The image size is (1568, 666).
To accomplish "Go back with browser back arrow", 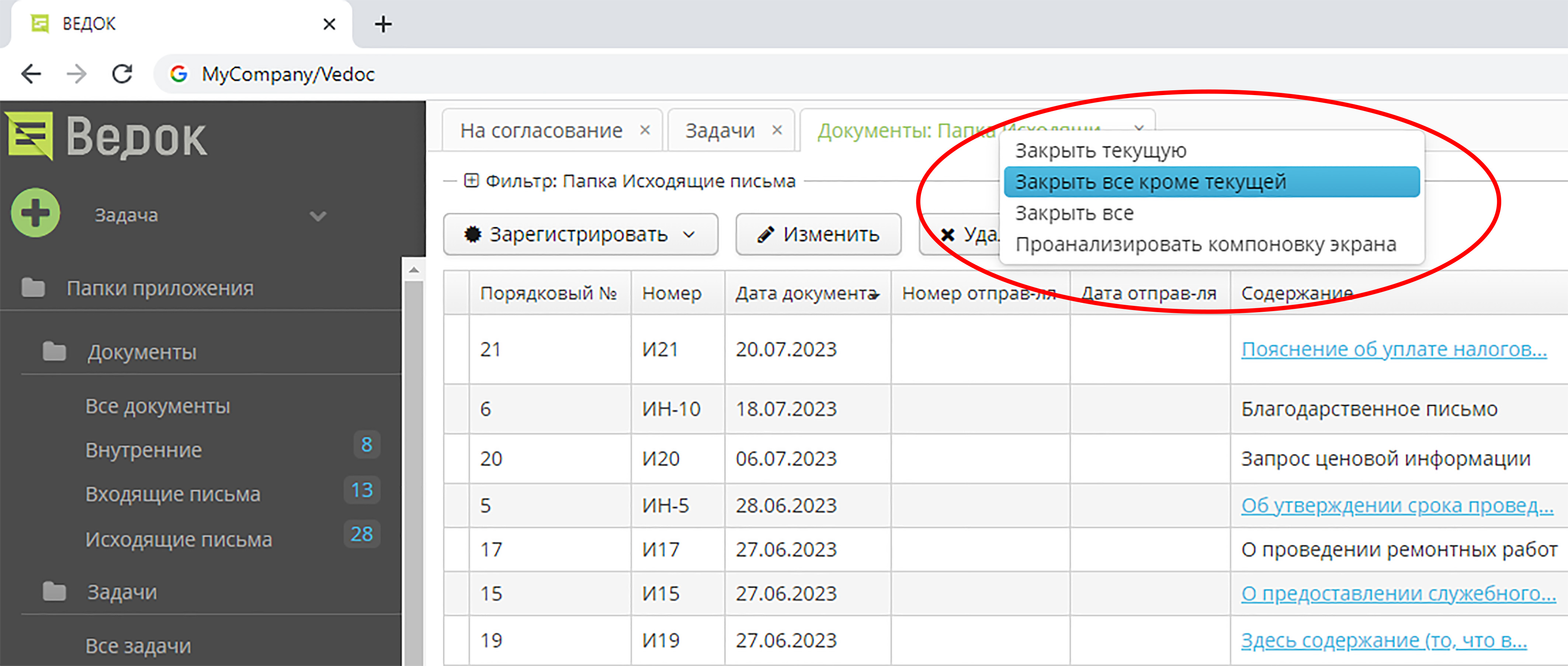I will (31, 74).
